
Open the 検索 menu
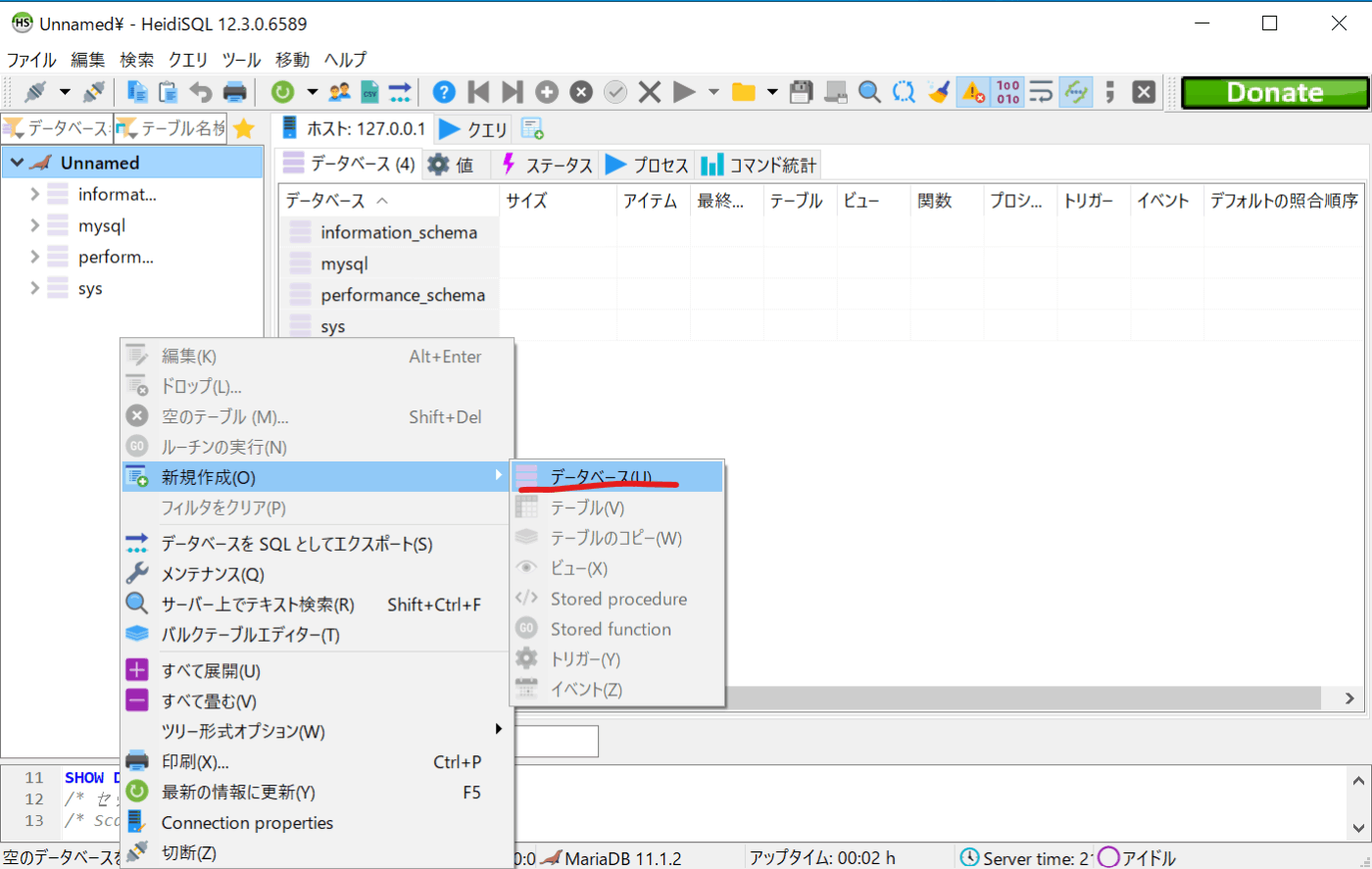[137, 59]
